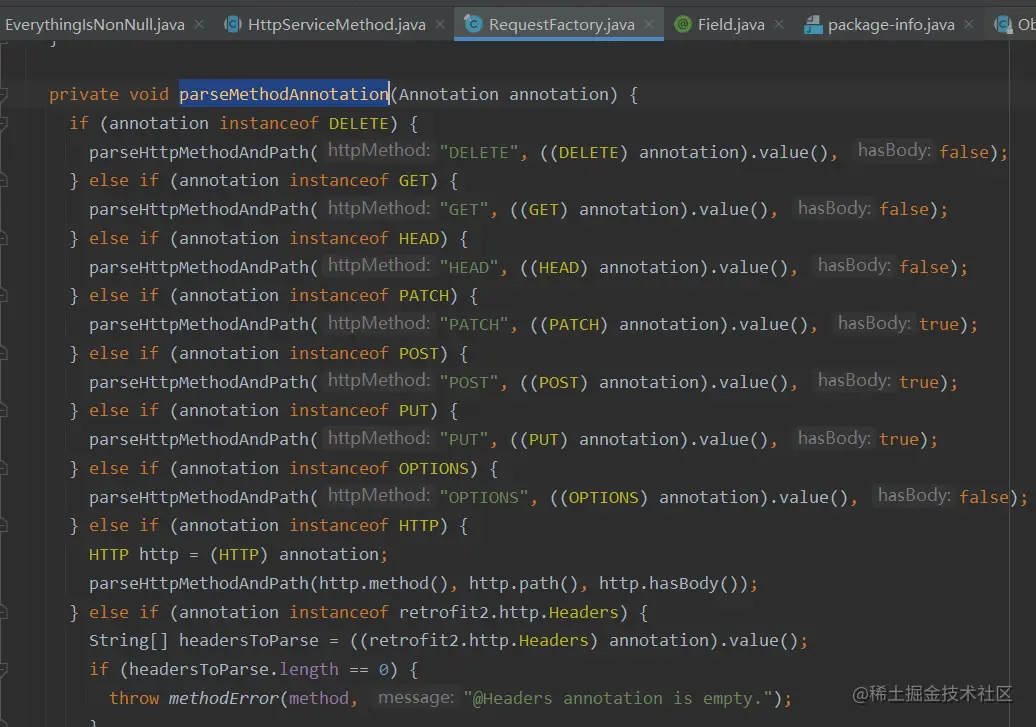Click the 'false' value on the GET line
Screen dimensions: 1036x727
pyautogui.click(x=904, y=210)
